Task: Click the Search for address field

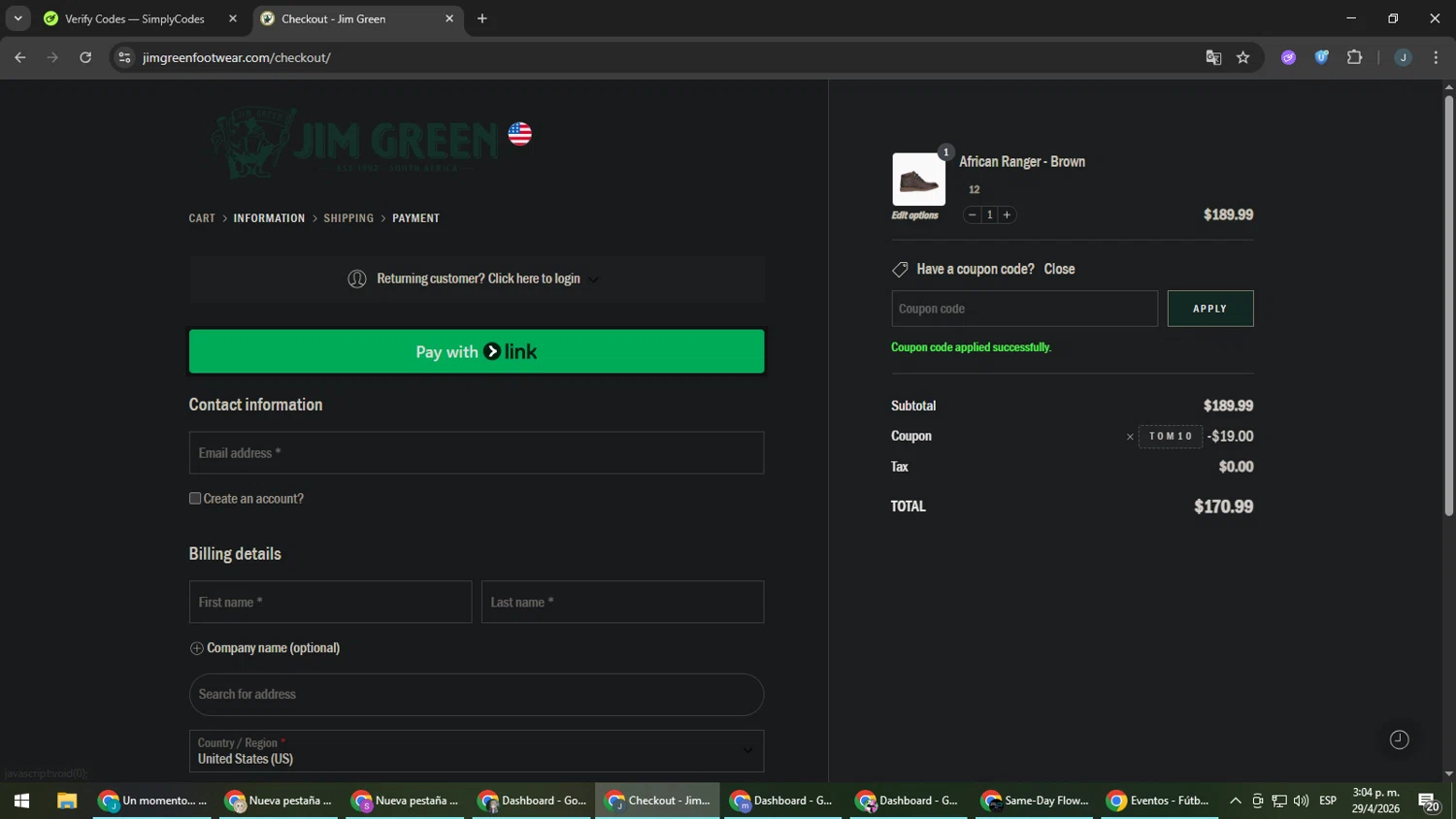Action: click(x=477, y=695)
